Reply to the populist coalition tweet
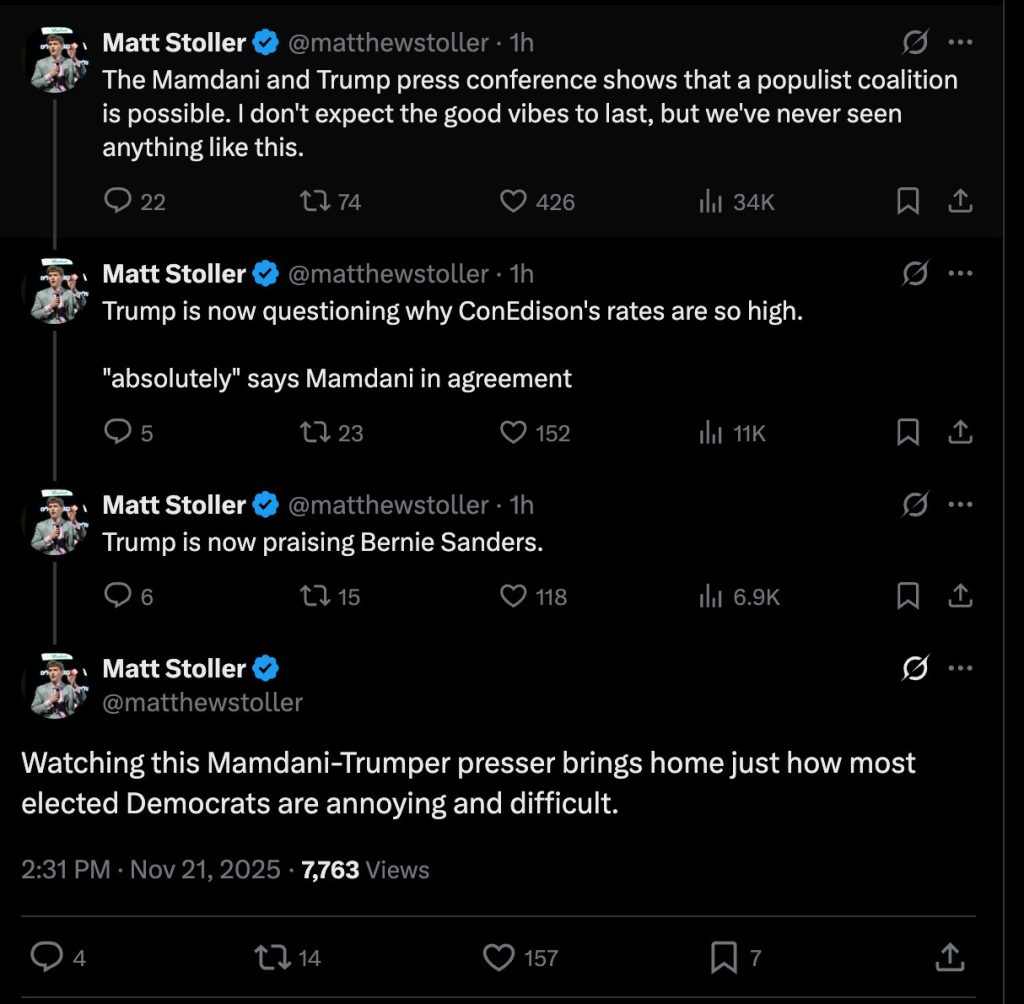Screen dimensions: 1024x1004 pos(119,202)
